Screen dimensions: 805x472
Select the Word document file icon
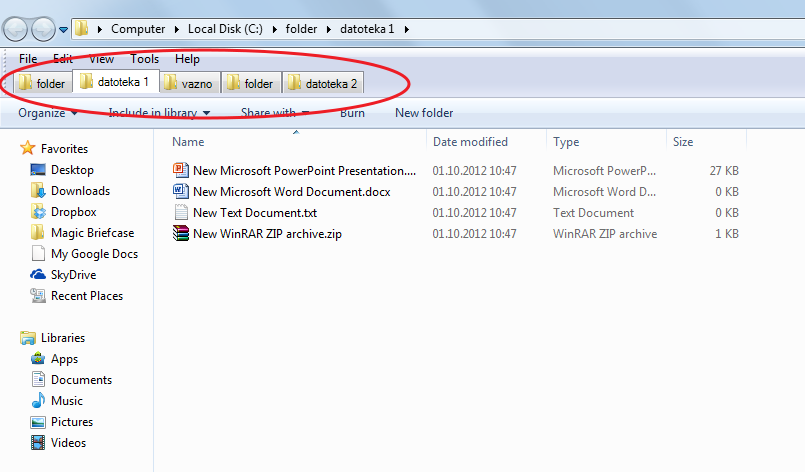[x=180, y=192]
